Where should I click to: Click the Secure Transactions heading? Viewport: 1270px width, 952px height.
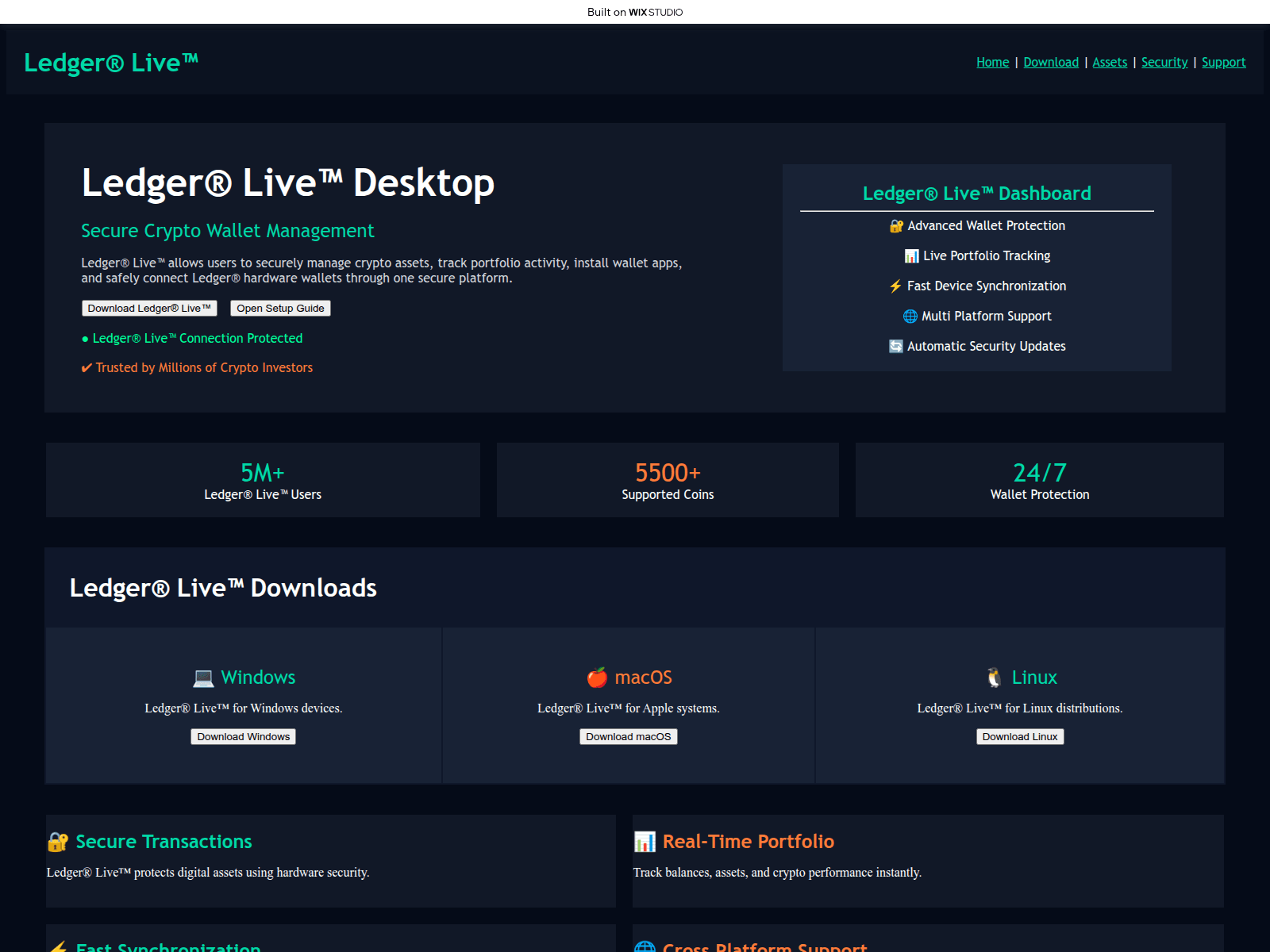click(164, 842)
